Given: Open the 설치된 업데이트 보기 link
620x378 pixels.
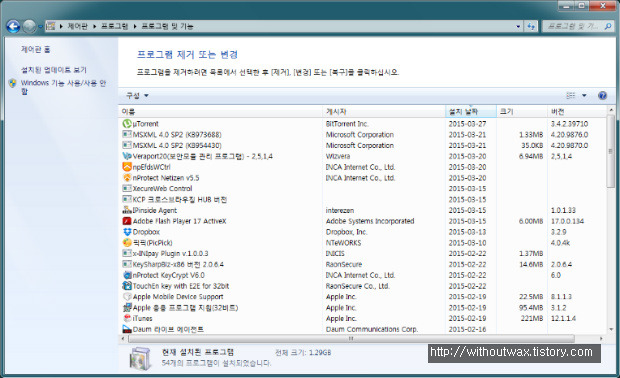Looking at the screenshot, I should (x=54, y=70).
